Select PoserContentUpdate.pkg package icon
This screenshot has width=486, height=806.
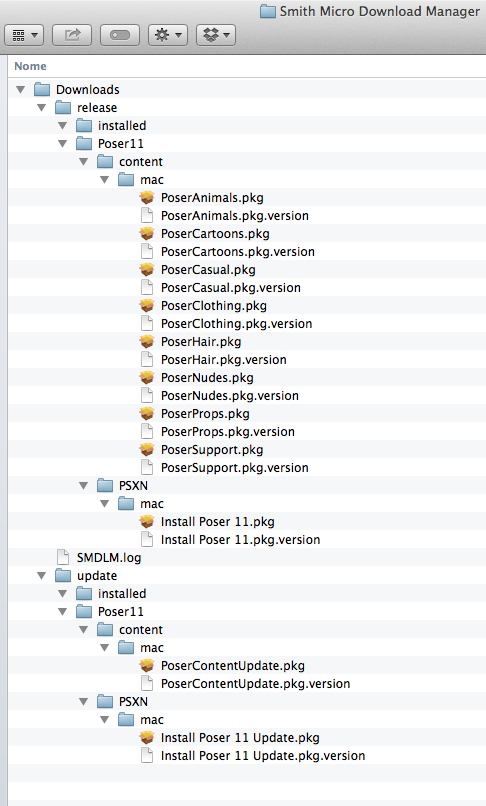click(x=147, y=666)
